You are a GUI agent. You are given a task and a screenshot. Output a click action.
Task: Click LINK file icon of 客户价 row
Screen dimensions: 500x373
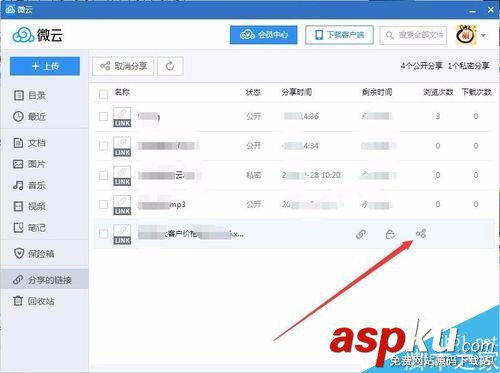(x=122, y=234)
